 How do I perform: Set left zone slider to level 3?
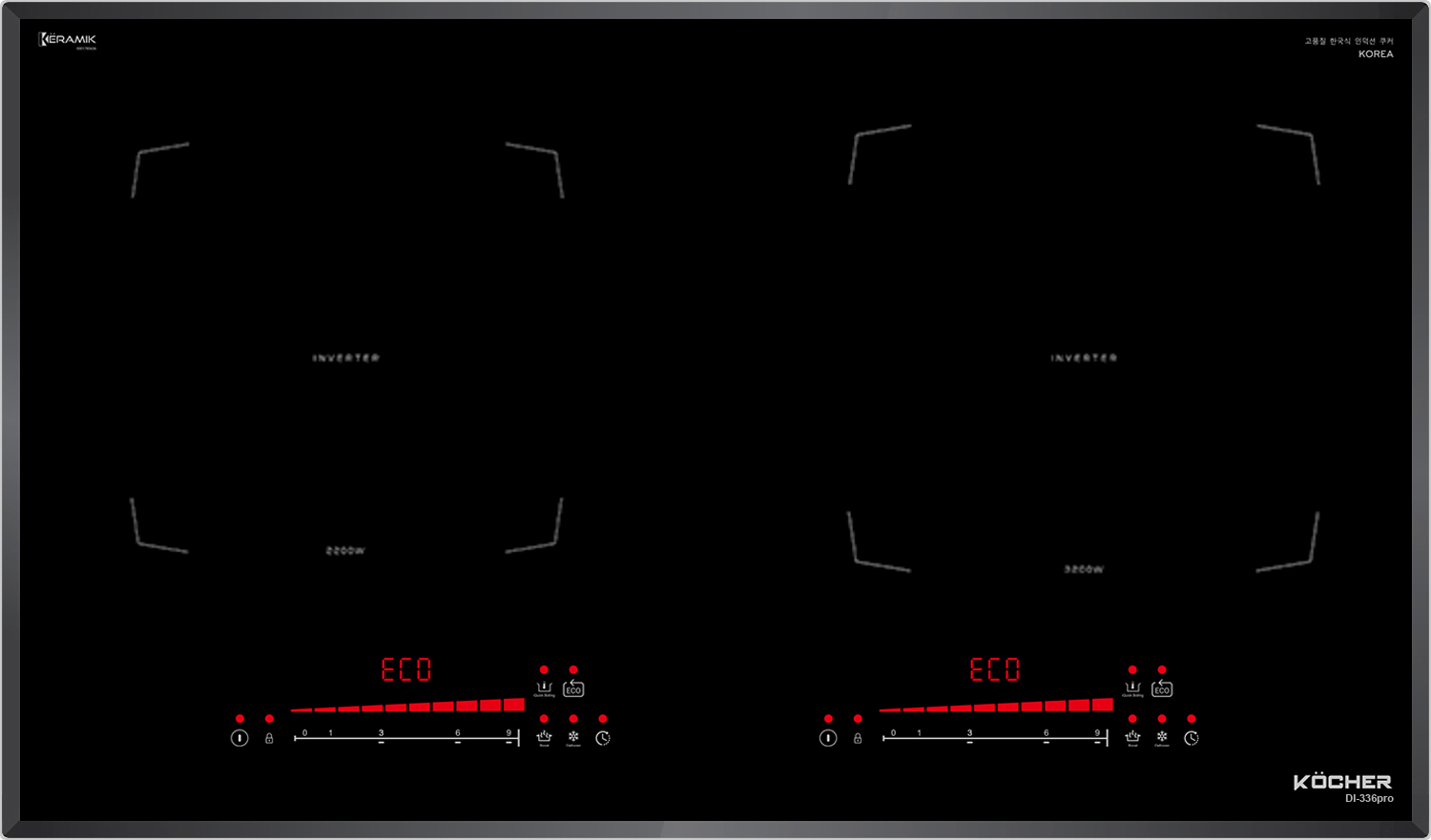click(x=381, y=739)
